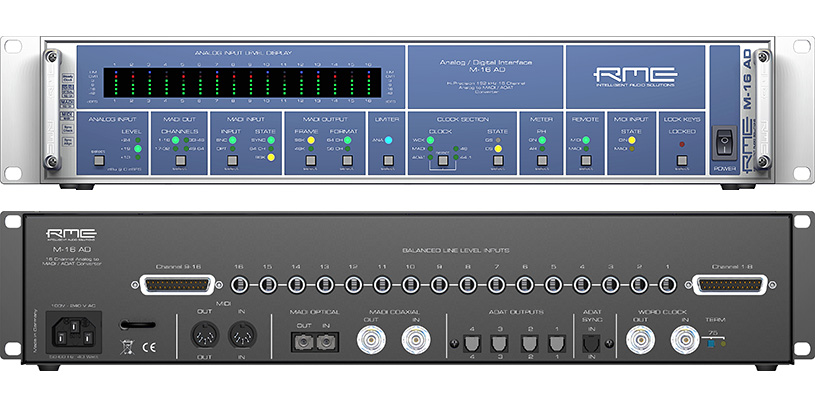Click the Channel 9-16 D-sub connector
This screenshot has width=815, height=400.
(x=178, y=285)
